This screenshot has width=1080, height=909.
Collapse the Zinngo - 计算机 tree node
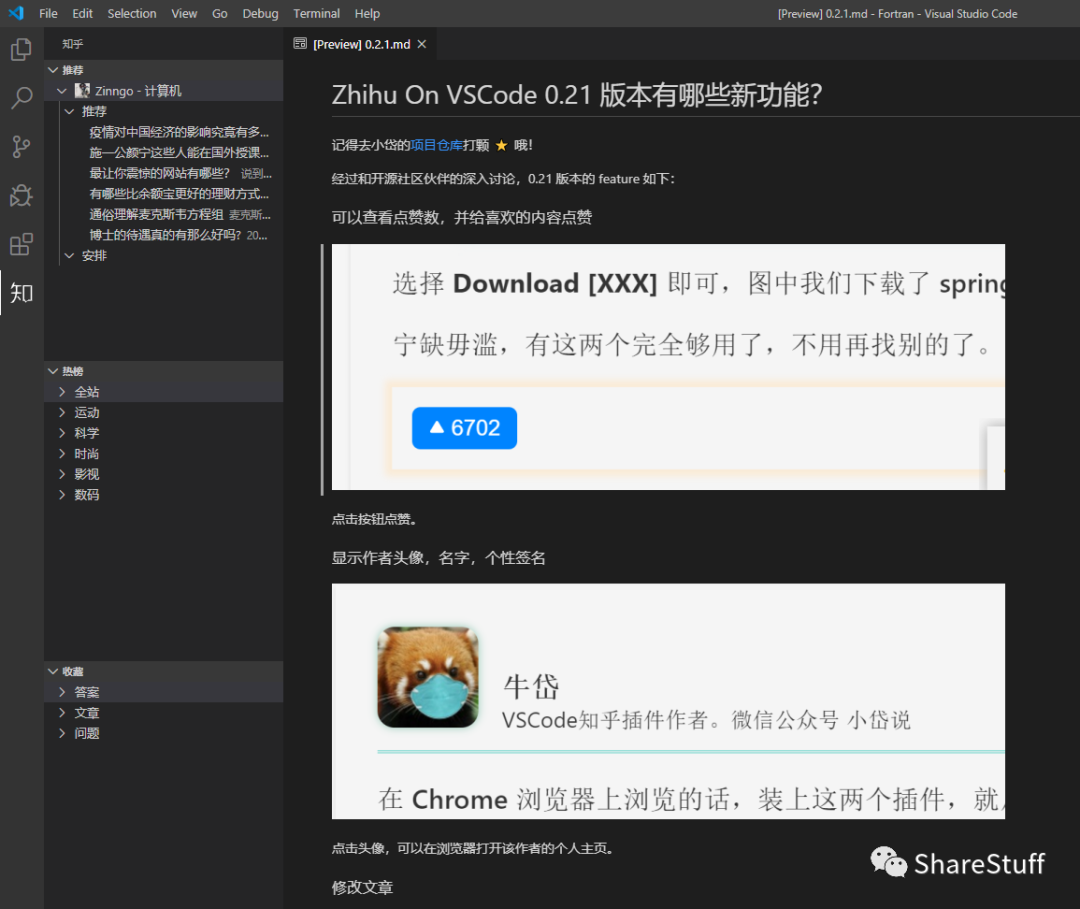click(x=164, y=90)
